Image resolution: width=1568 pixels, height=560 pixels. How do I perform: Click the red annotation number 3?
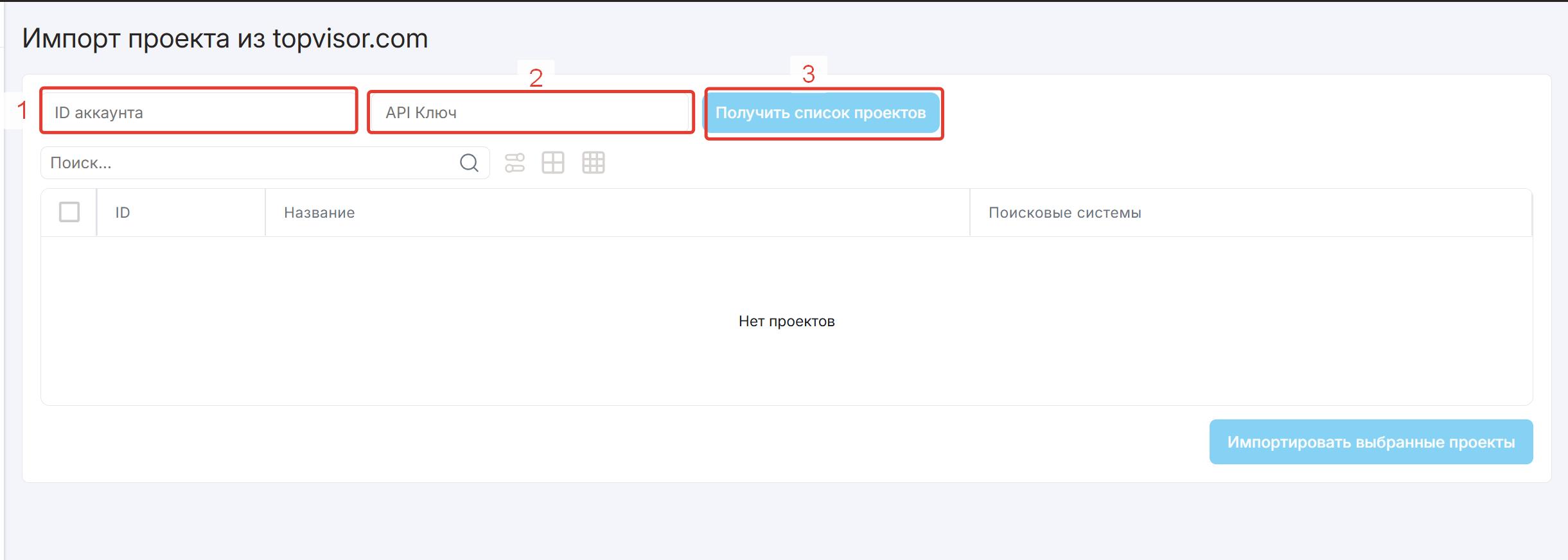click(x=808, y=74)
